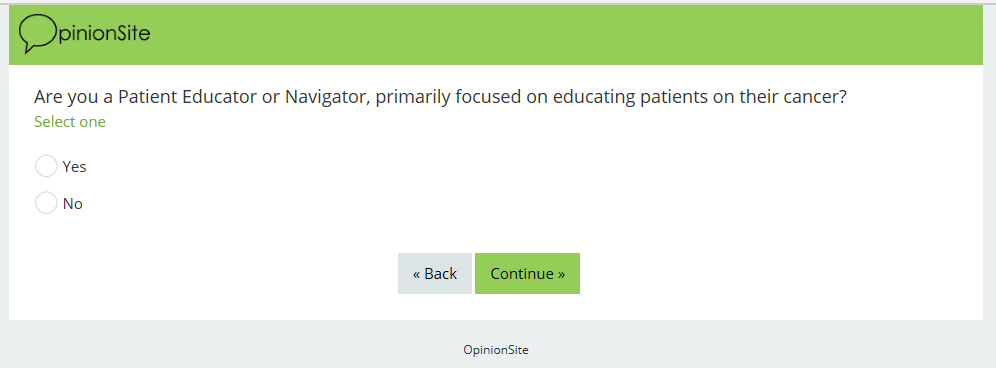Click the green "Select one" instruction text
The width and height of the screenshot is (996, 368).
pos(70,121)
